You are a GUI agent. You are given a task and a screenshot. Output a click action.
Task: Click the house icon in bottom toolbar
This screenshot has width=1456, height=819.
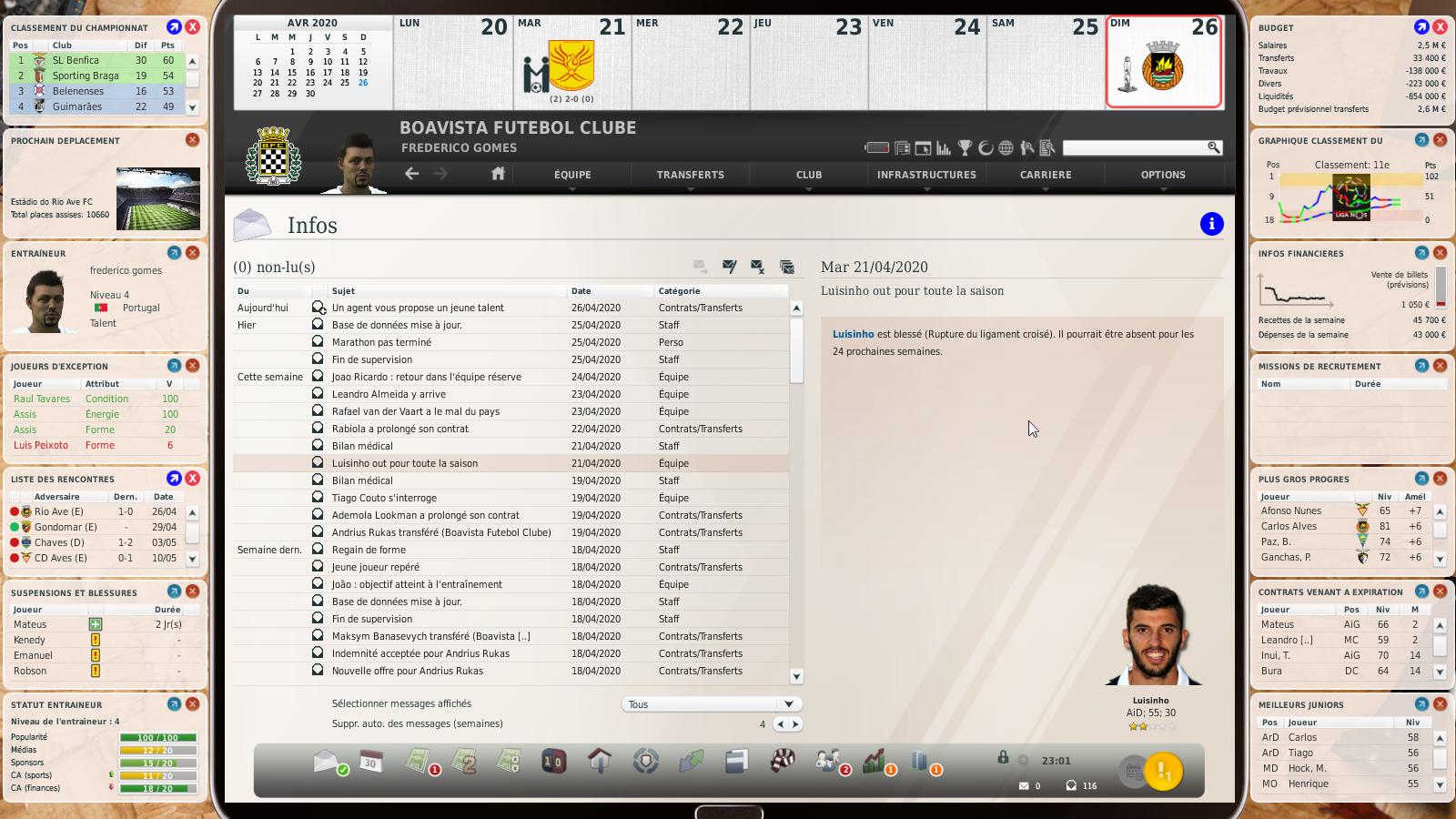coord(600,760)
